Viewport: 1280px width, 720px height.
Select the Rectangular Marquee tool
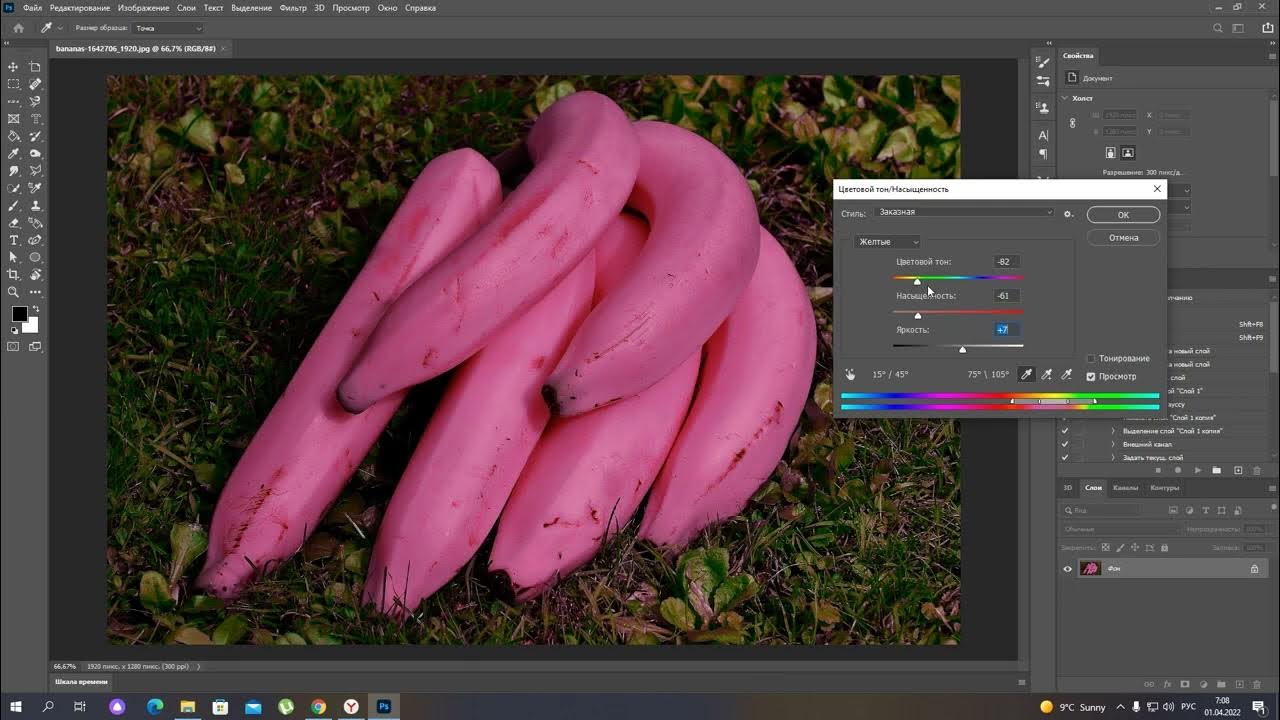point(14,84)
